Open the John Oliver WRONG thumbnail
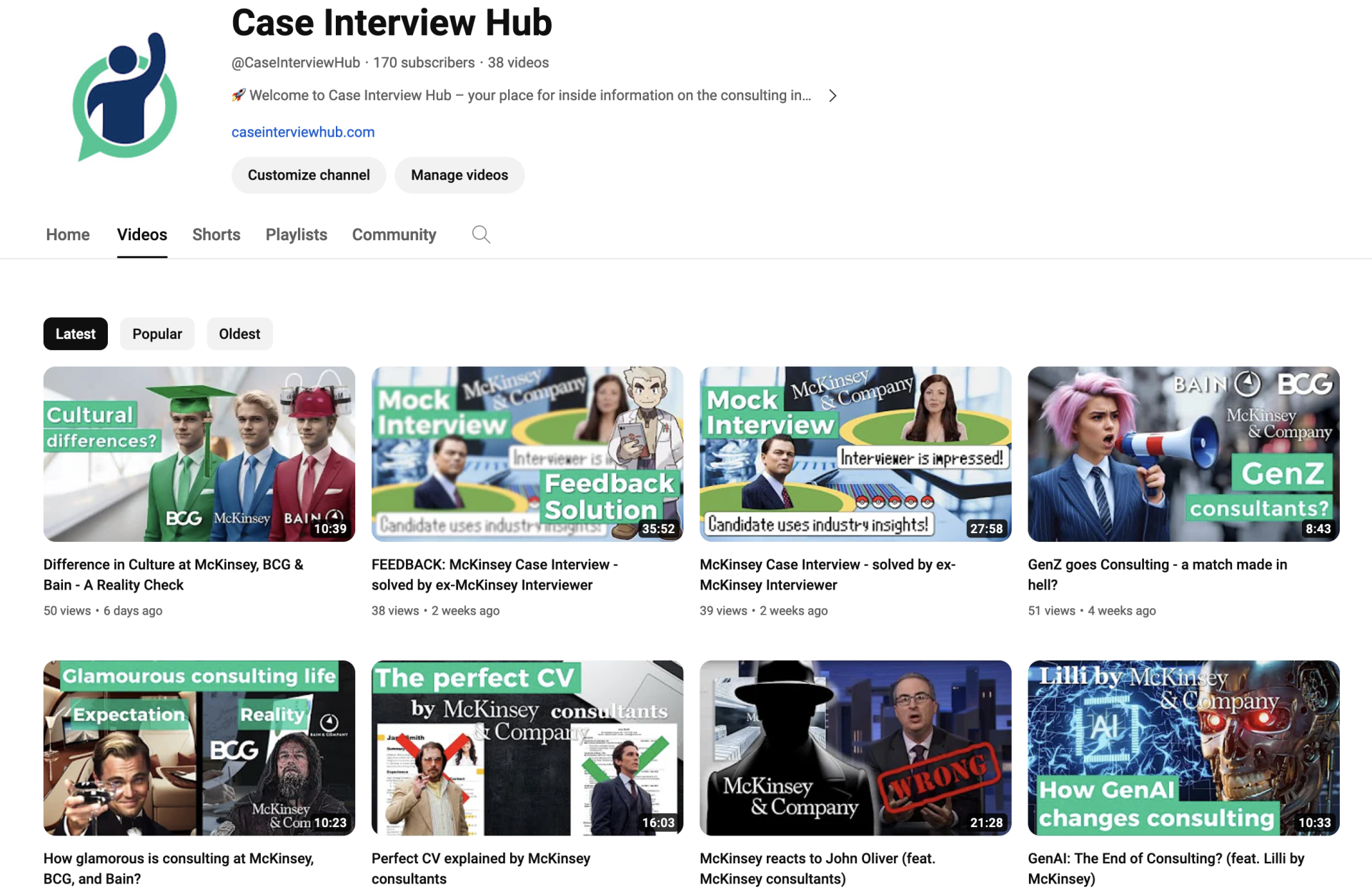Screen dimensions: 1372x892 [855, 748]
